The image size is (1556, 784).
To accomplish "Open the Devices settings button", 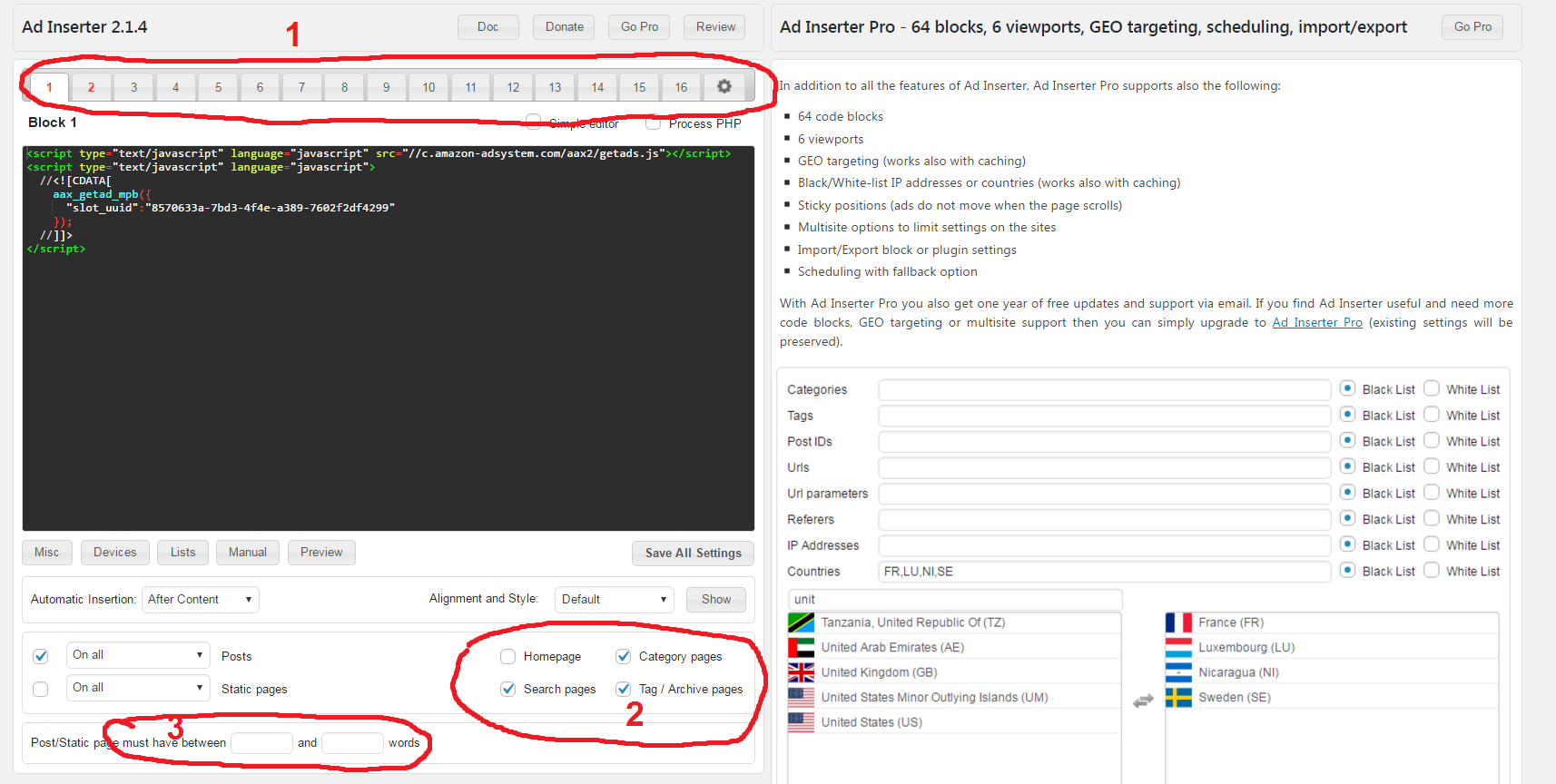I will pos(115,553).
